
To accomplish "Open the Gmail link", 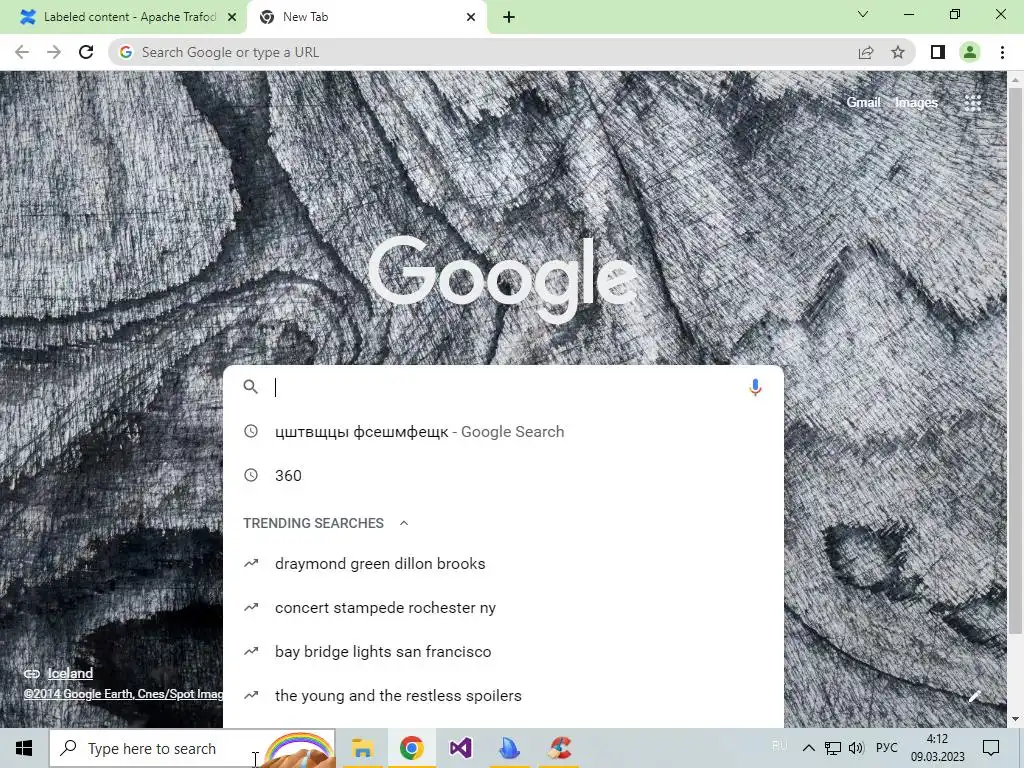I will [x=863, y=103].
